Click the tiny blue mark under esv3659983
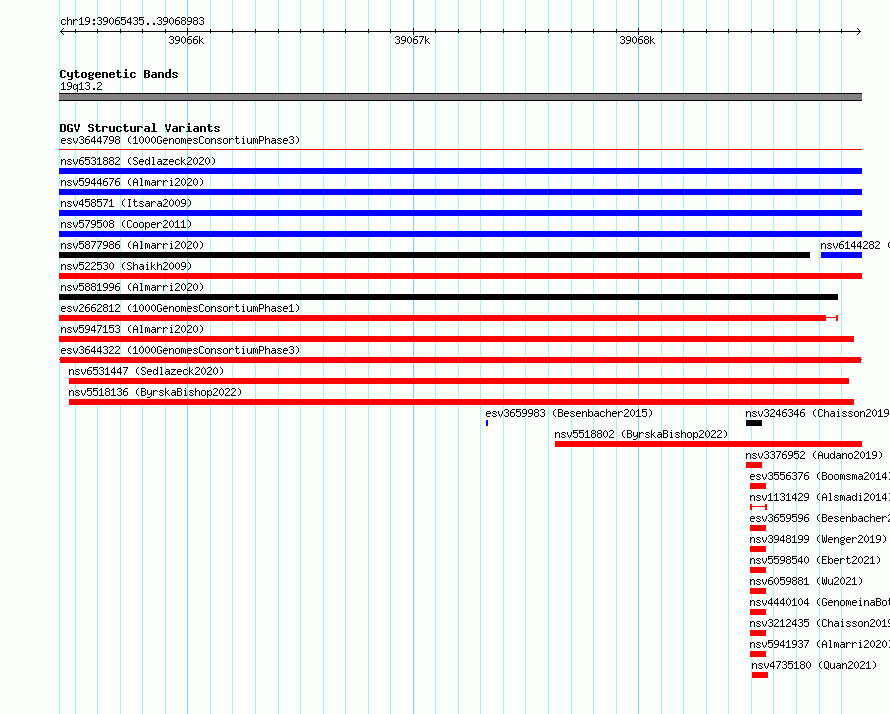 tap(487, 423)
